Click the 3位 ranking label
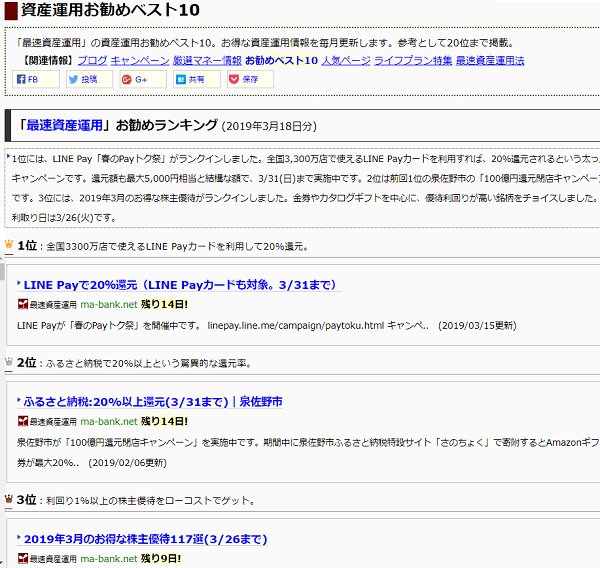The height and width of the screenshot is (568, 600). [x=27, y=500]
